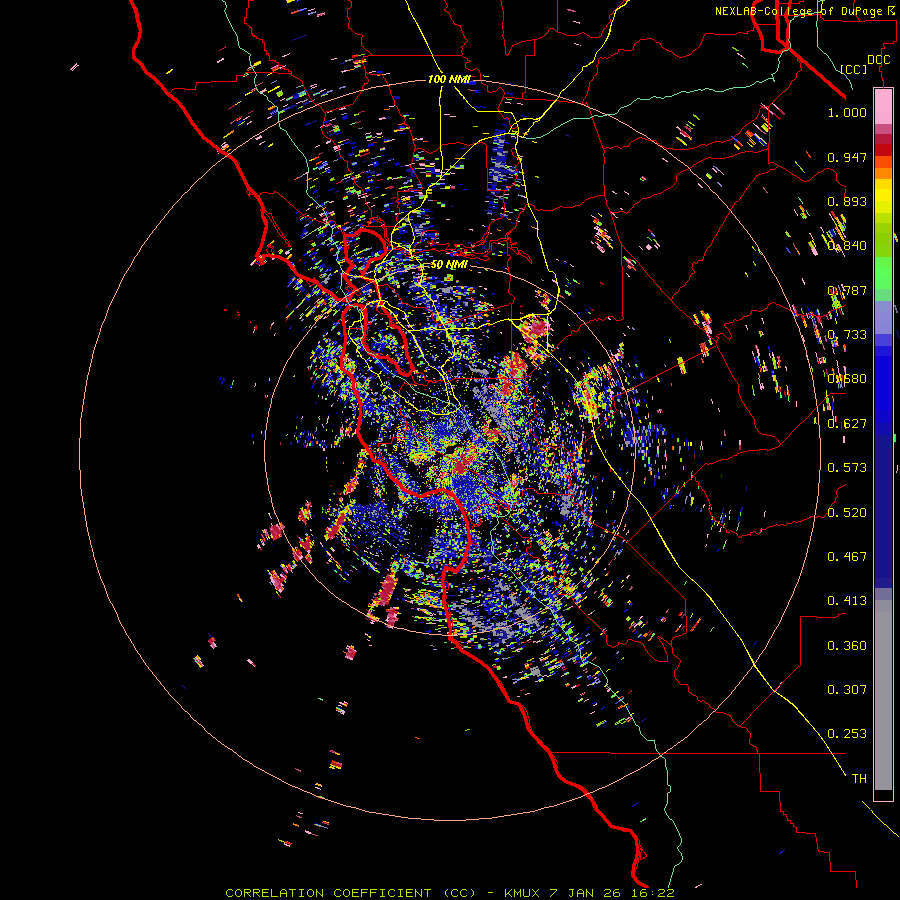Pick the orange segment of the color scale

[x=883, y=173]
